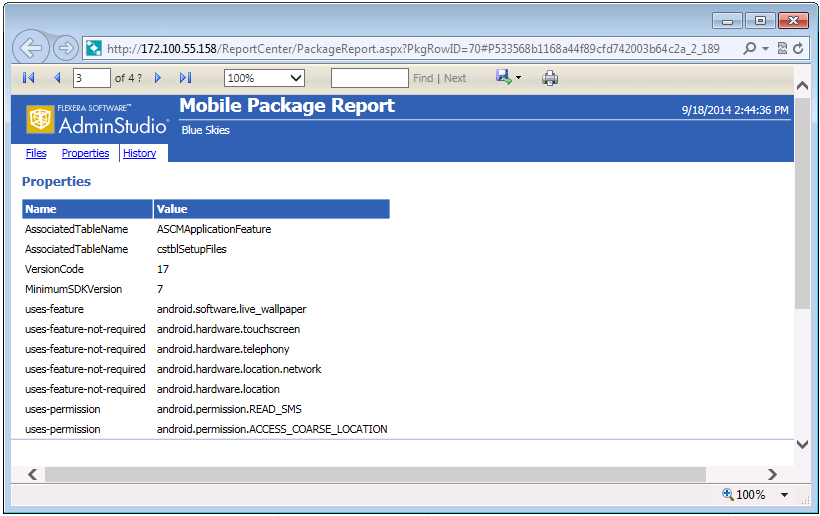The image size is (820, 516).
Task: Expand the address bar search dropdown
Action: pyautogui.click(x=766, y=48)
